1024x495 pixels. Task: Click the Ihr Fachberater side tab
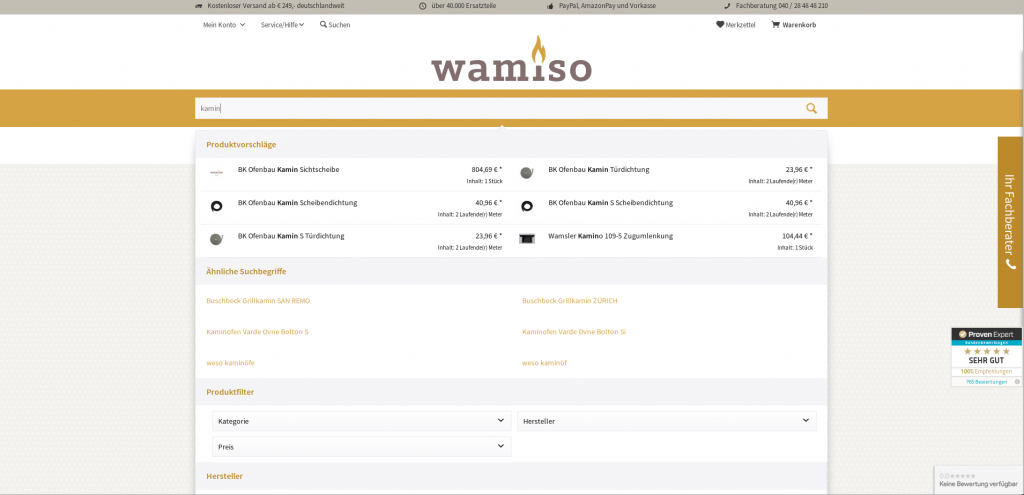(x=1010, y=222)
